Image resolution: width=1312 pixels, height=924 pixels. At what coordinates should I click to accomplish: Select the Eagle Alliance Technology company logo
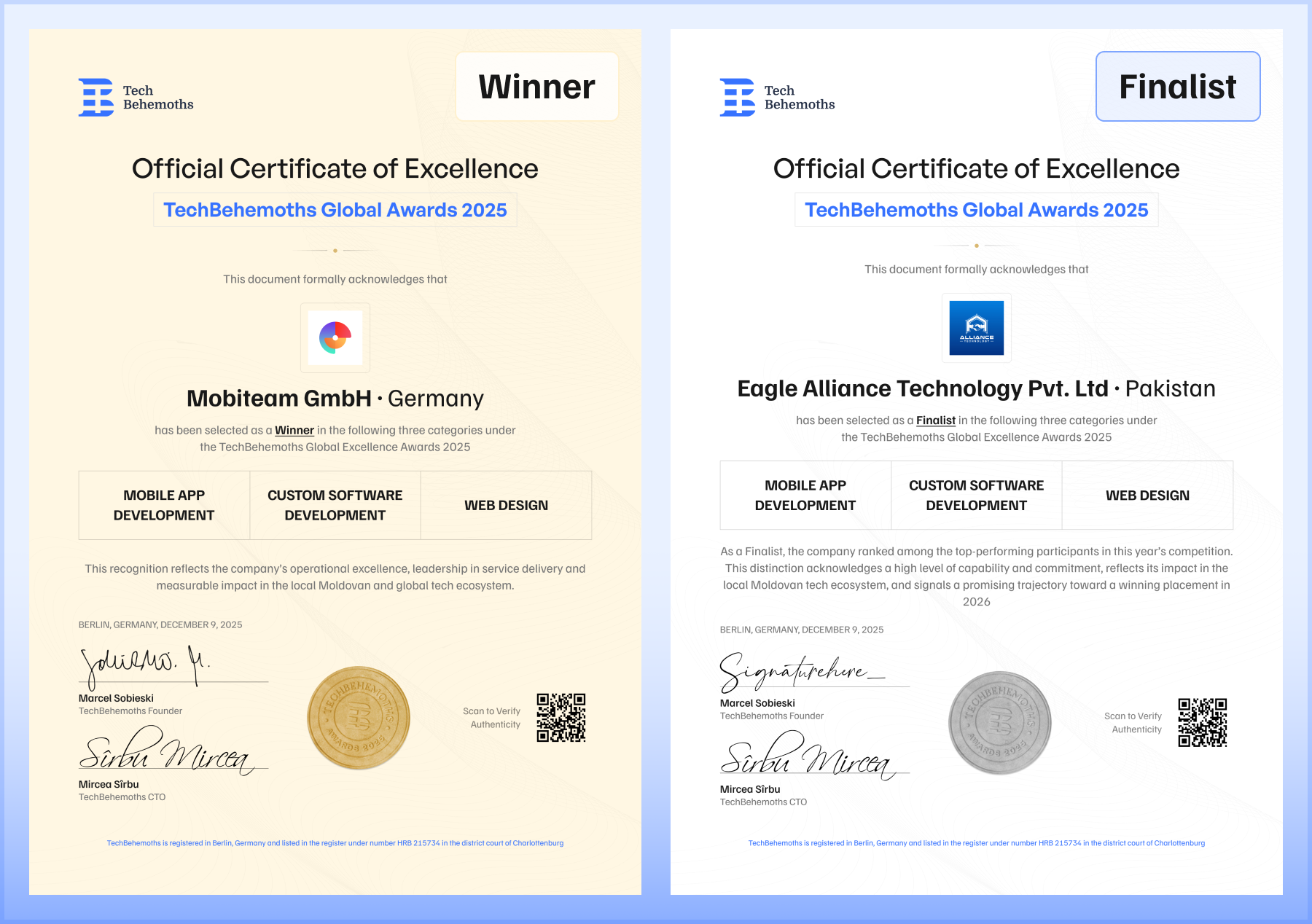(x=977, y=329)
